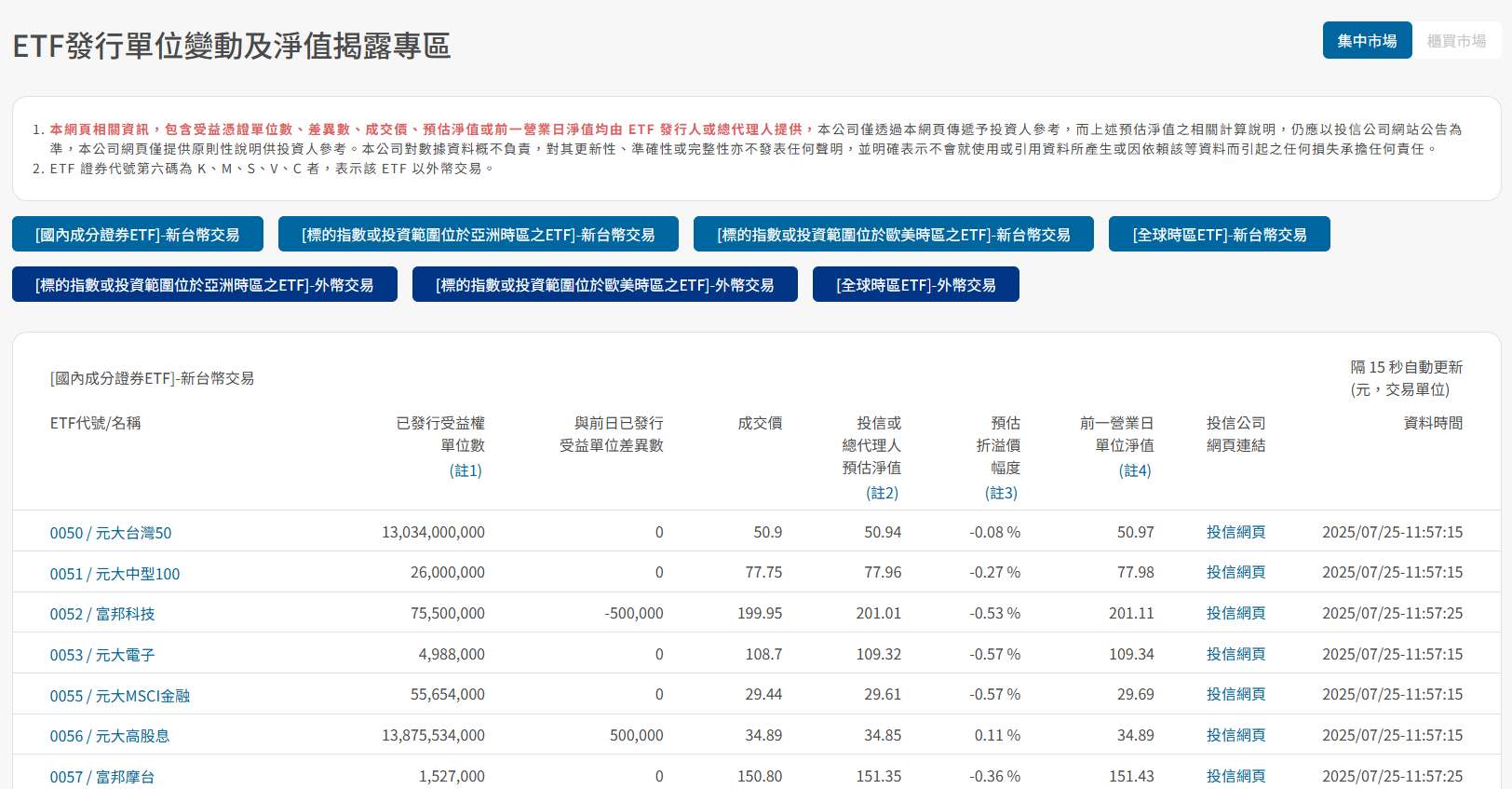Select 亞洲時區之ETF 外幣交易 category button

pyautogui.click(x=205, y=284)
